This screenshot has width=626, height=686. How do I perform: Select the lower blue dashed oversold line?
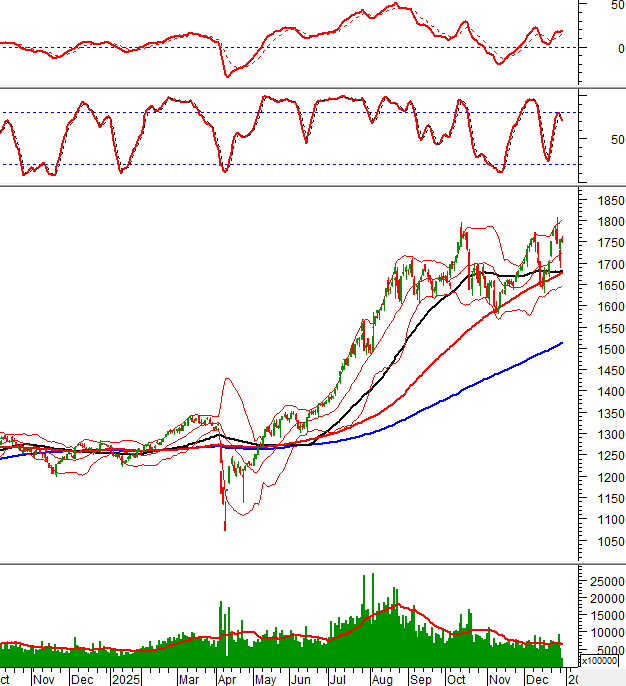coord(300,164)
